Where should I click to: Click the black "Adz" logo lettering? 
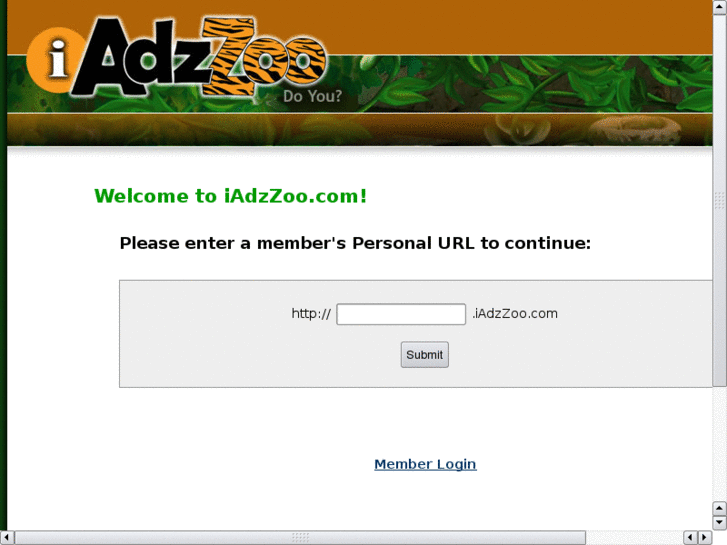(x=139, y=57)
